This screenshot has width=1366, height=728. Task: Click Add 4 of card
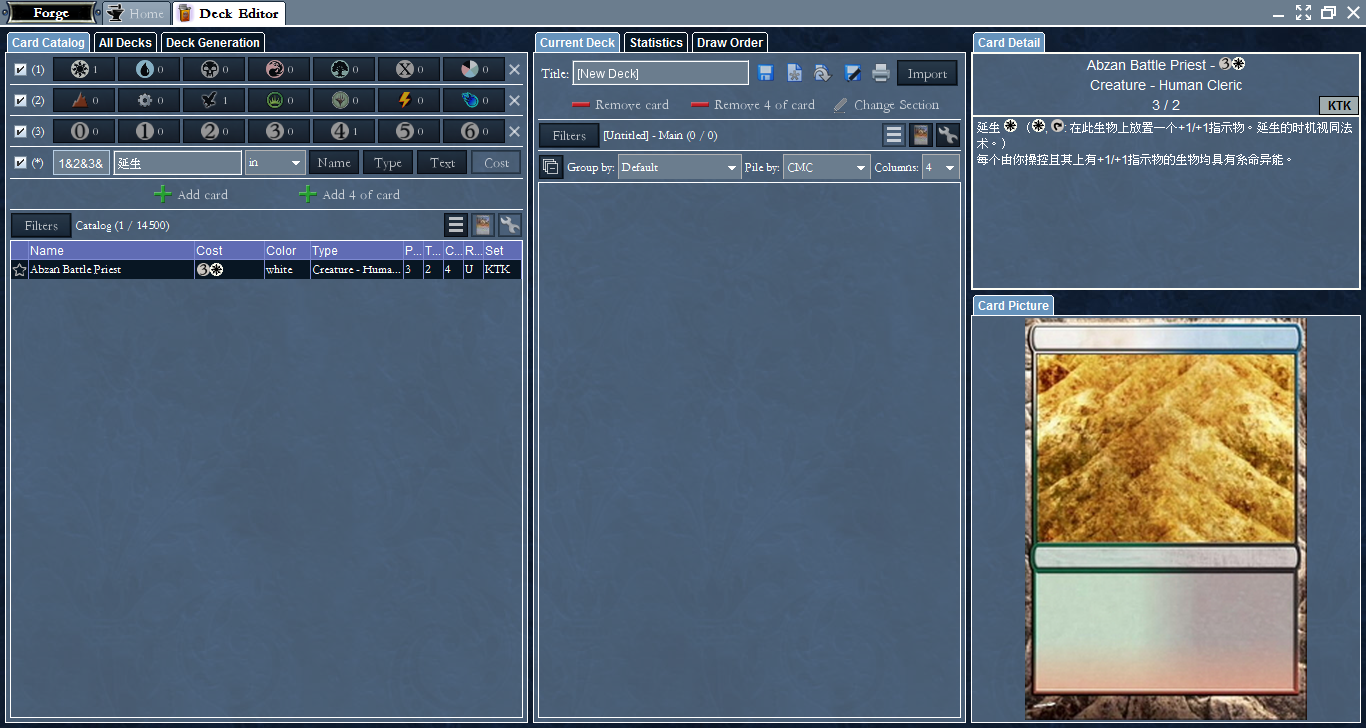[350, 195]
